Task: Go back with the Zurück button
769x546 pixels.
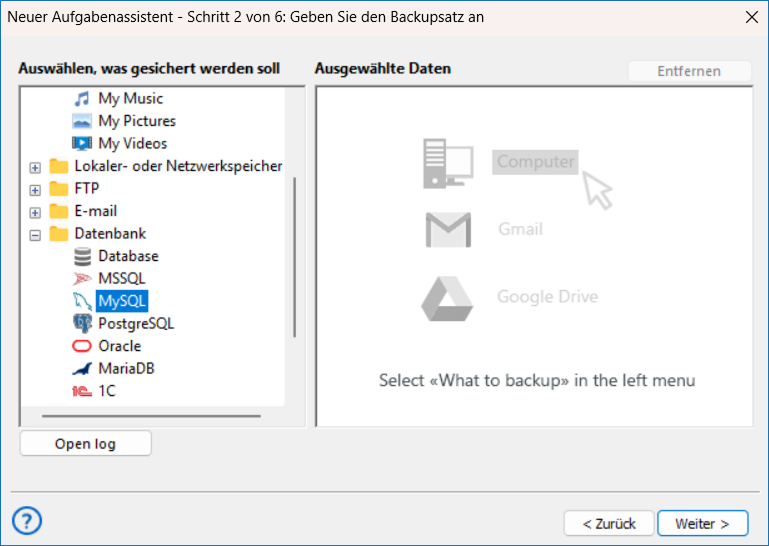Action: pyautogui.click(x=609, y=523)
